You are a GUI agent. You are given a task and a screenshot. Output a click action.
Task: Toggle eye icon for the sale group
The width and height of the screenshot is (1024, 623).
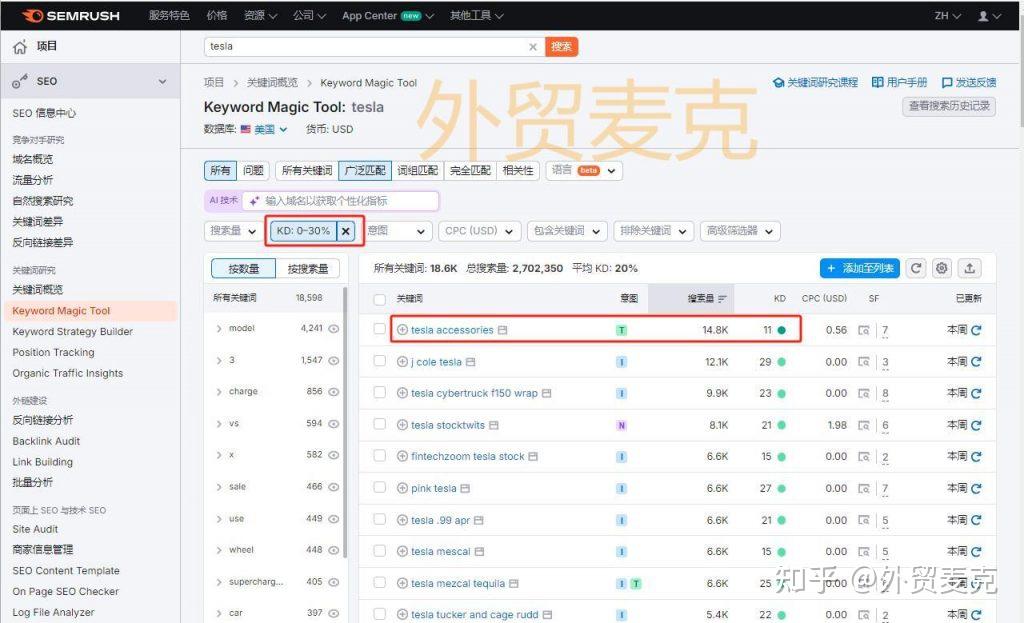(x=334, y=487)
